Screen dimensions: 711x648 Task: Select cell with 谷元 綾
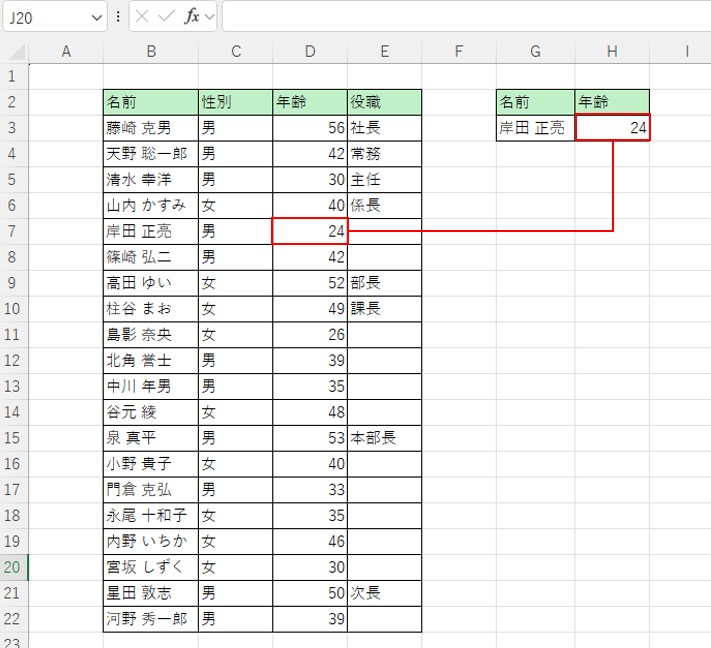[x=151, y=412]
